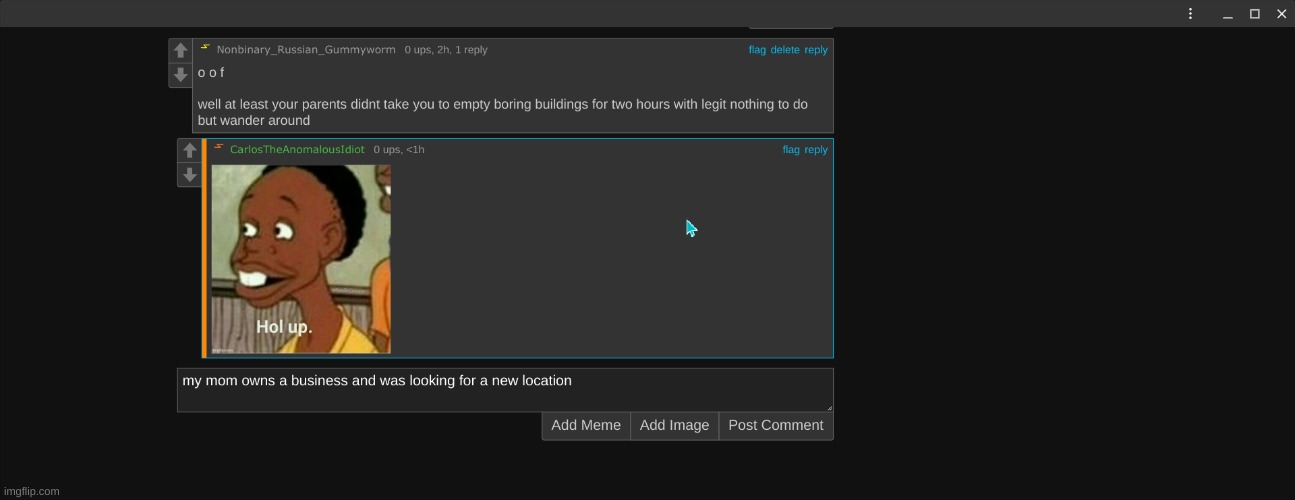Click the '0 ups, <1h' text
The image size is (1295, 500).
click(399, 150)
